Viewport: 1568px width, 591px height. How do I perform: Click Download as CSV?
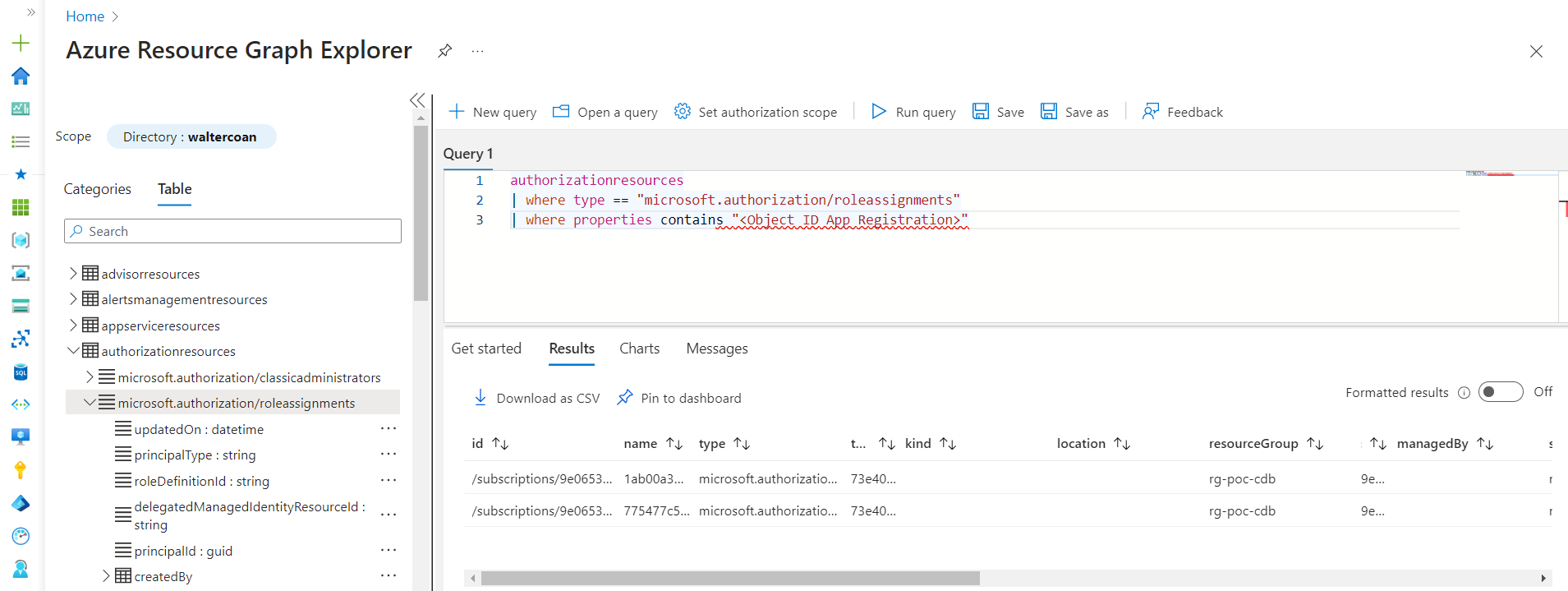(537, 398)
